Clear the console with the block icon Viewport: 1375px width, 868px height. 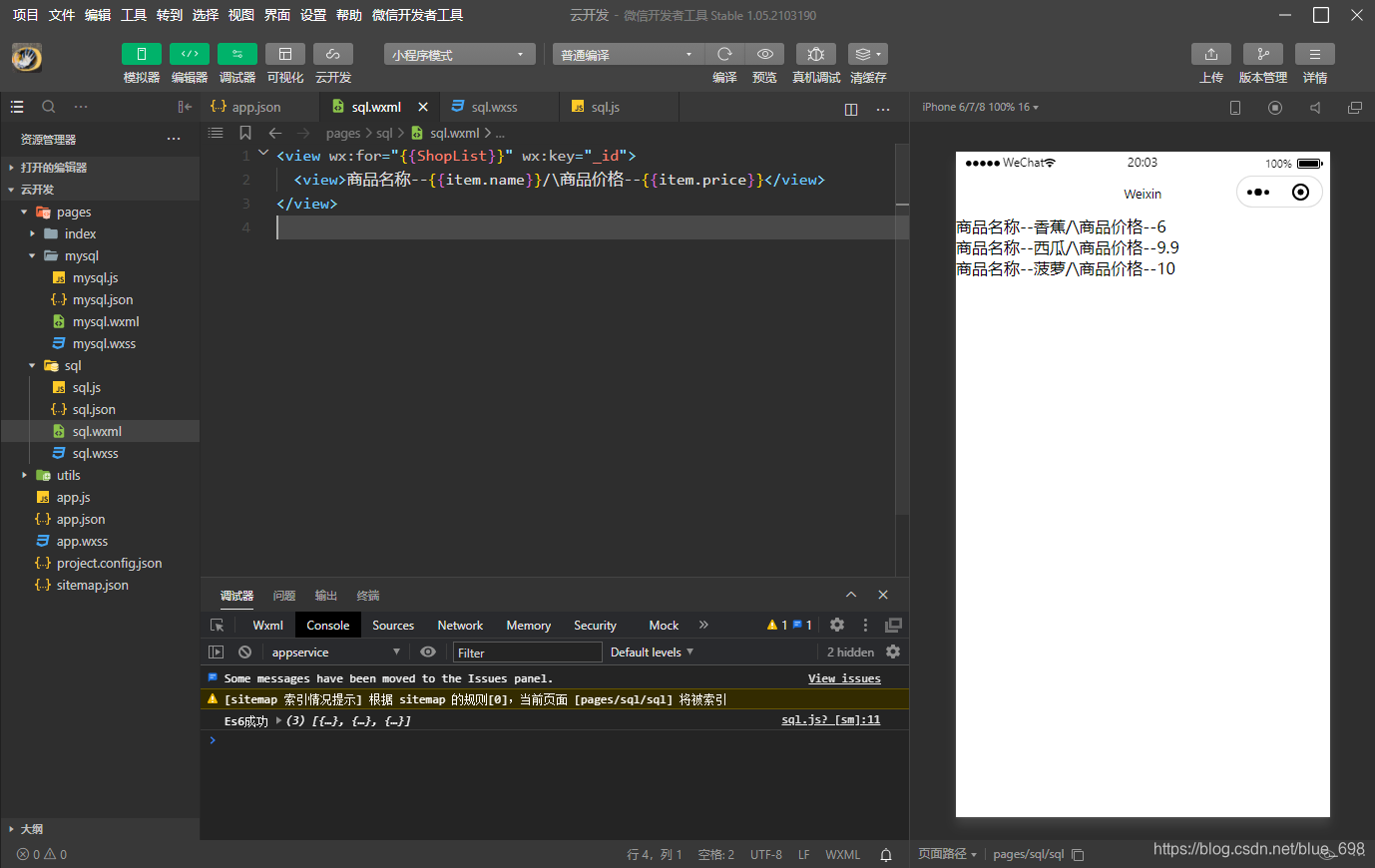244,651
